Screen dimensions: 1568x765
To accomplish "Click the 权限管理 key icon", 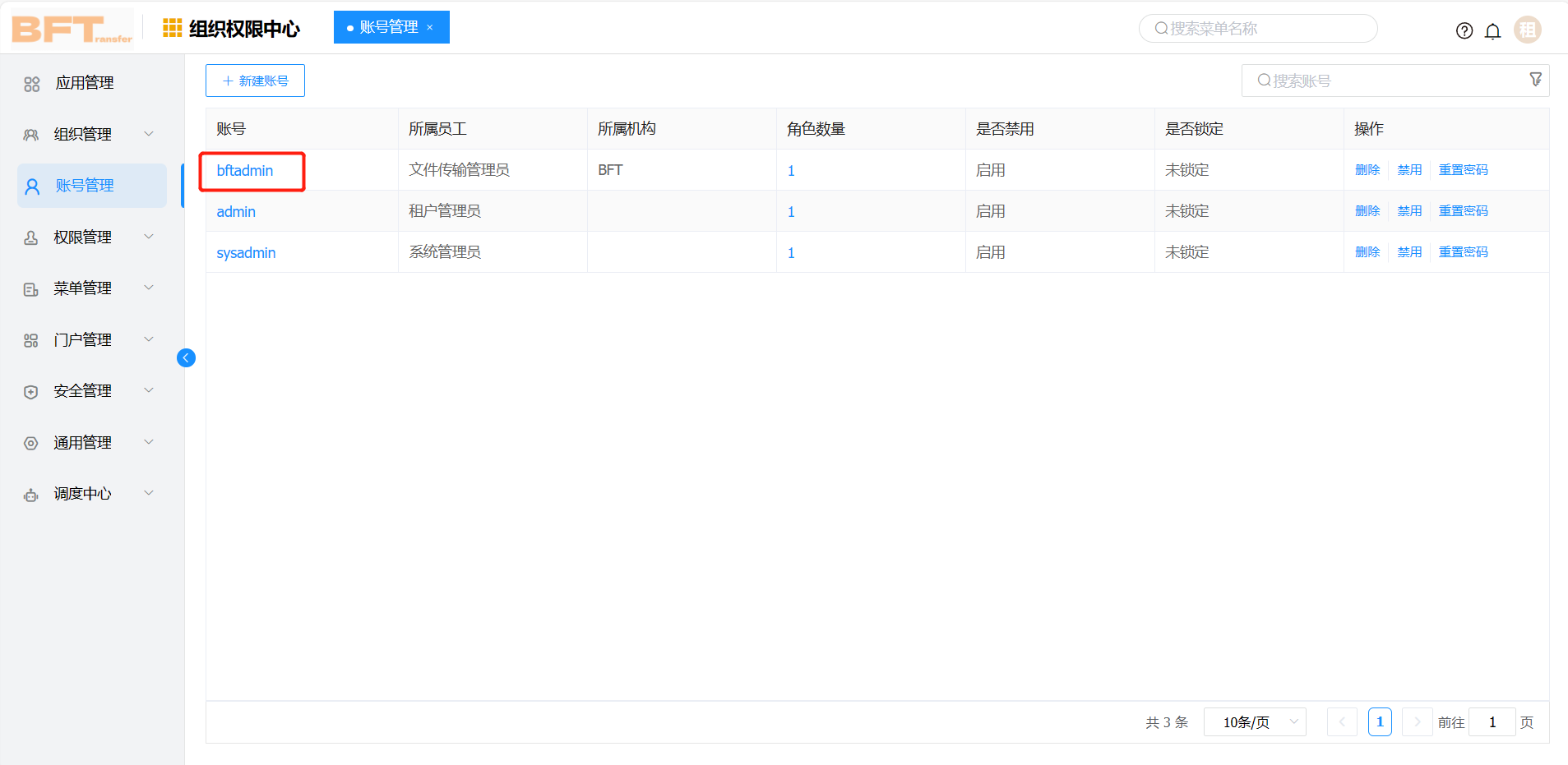I will [x=31, y=237].
